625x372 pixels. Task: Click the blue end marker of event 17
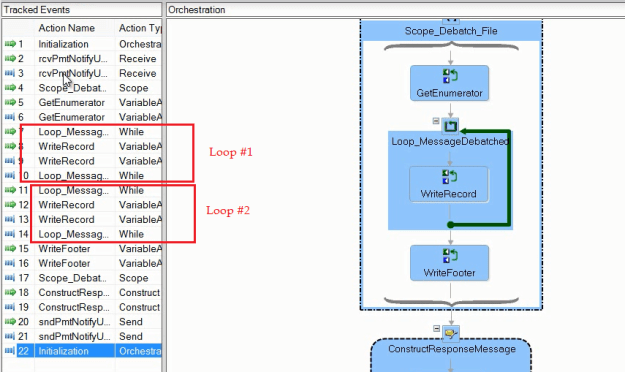click(10, 278)
